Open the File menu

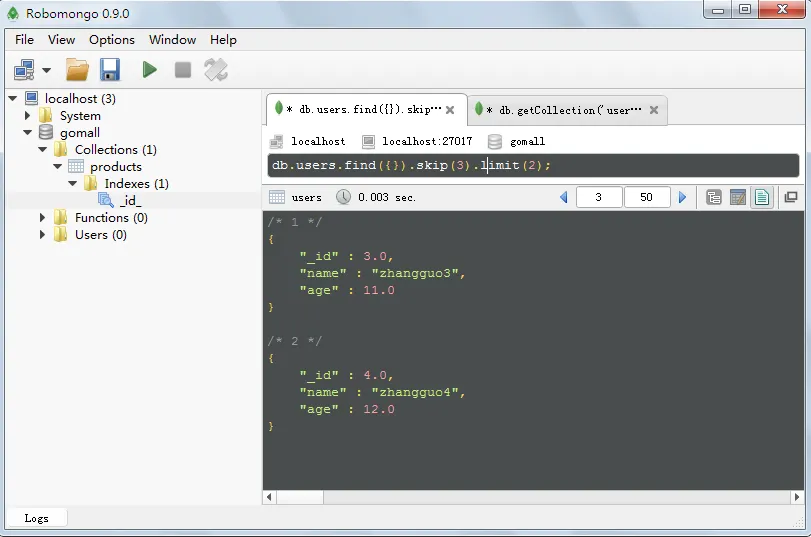[24, 40]
